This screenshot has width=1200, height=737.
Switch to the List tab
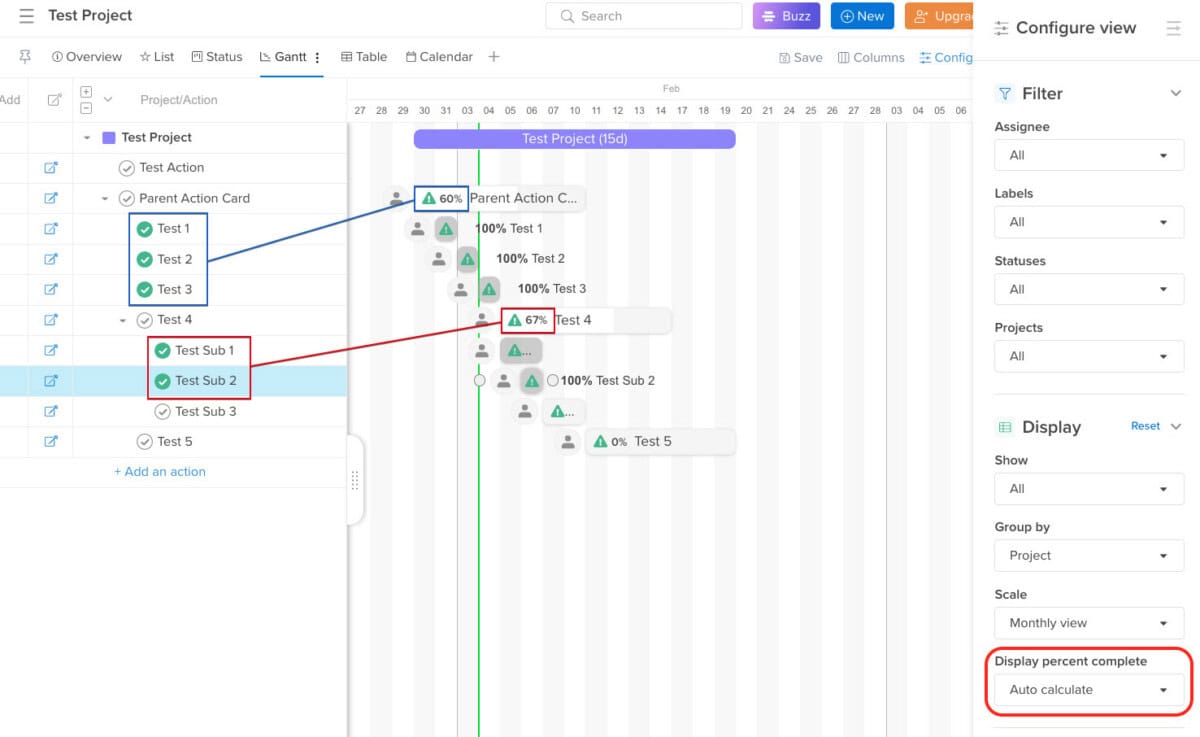(157, 57)
